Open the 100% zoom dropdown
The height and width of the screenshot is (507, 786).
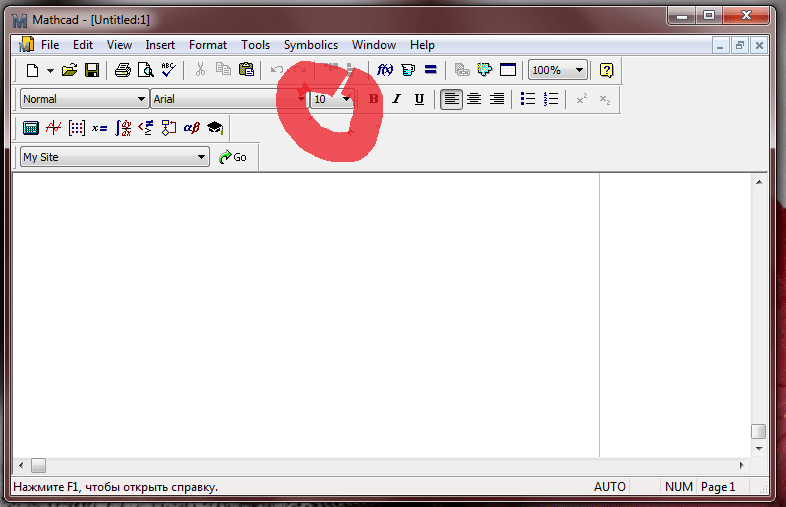(x=579, y=70)
